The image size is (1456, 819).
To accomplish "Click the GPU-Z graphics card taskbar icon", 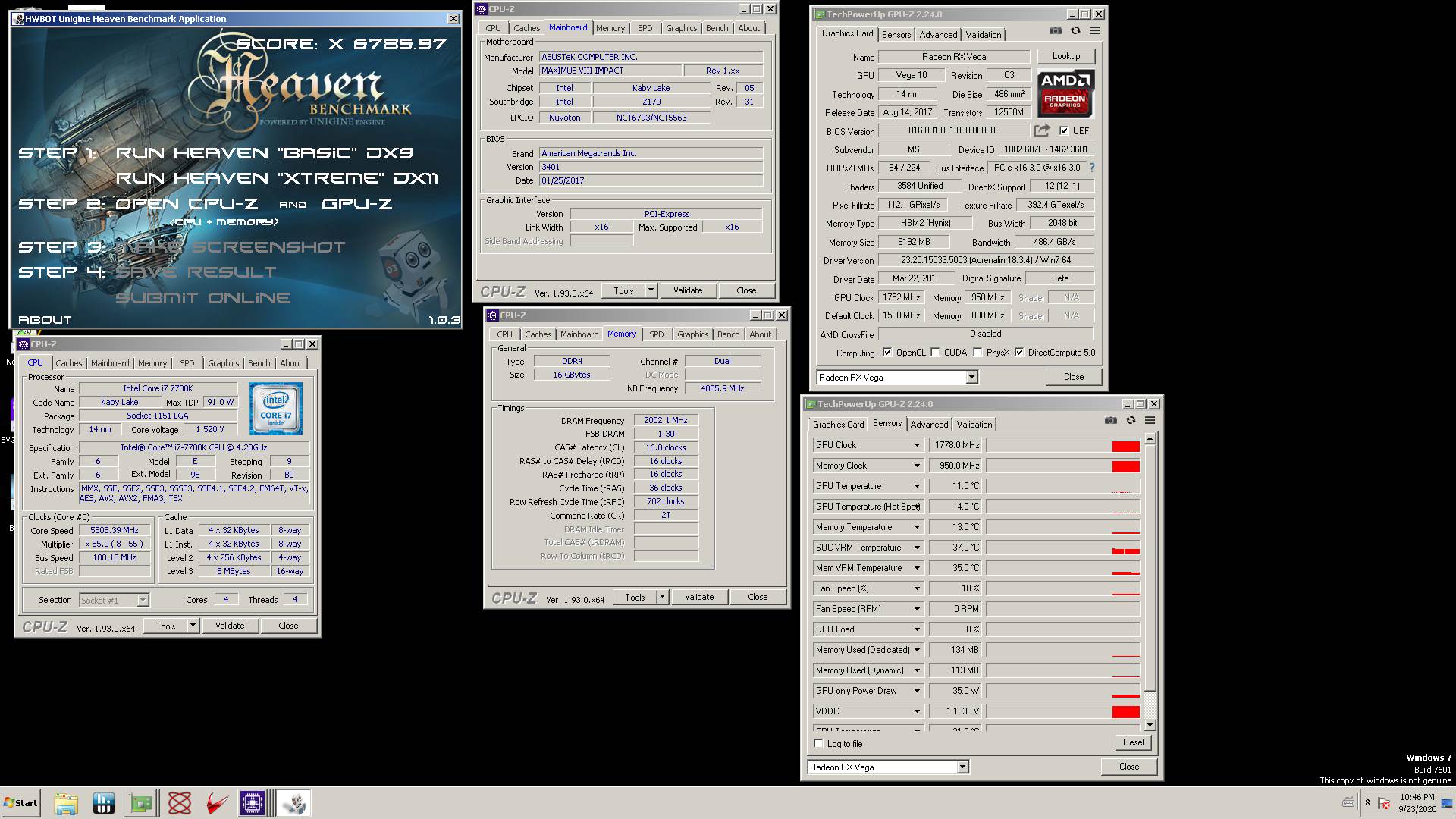I will 141,803.
